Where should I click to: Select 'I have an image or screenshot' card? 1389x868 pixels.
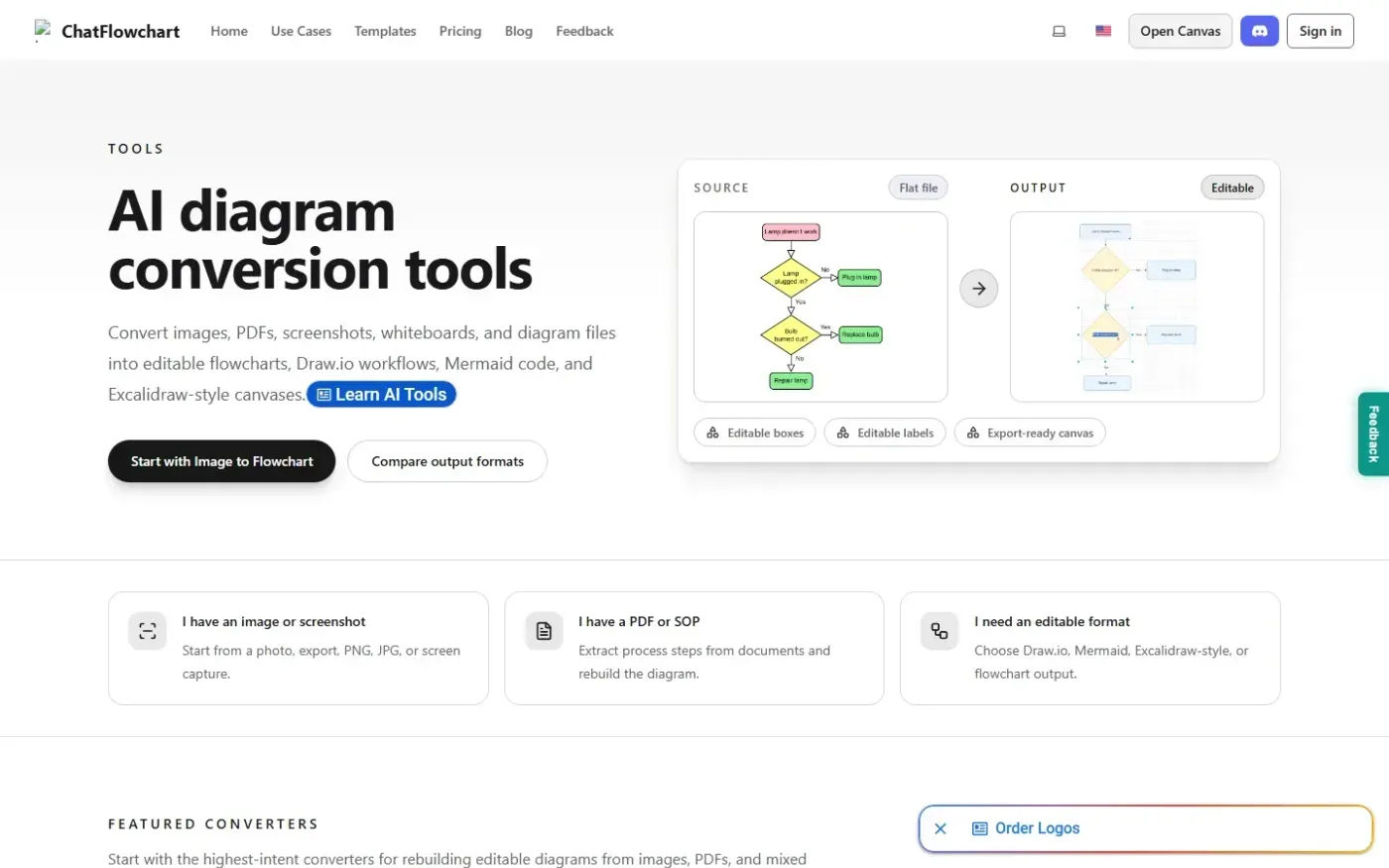point(299,649)
